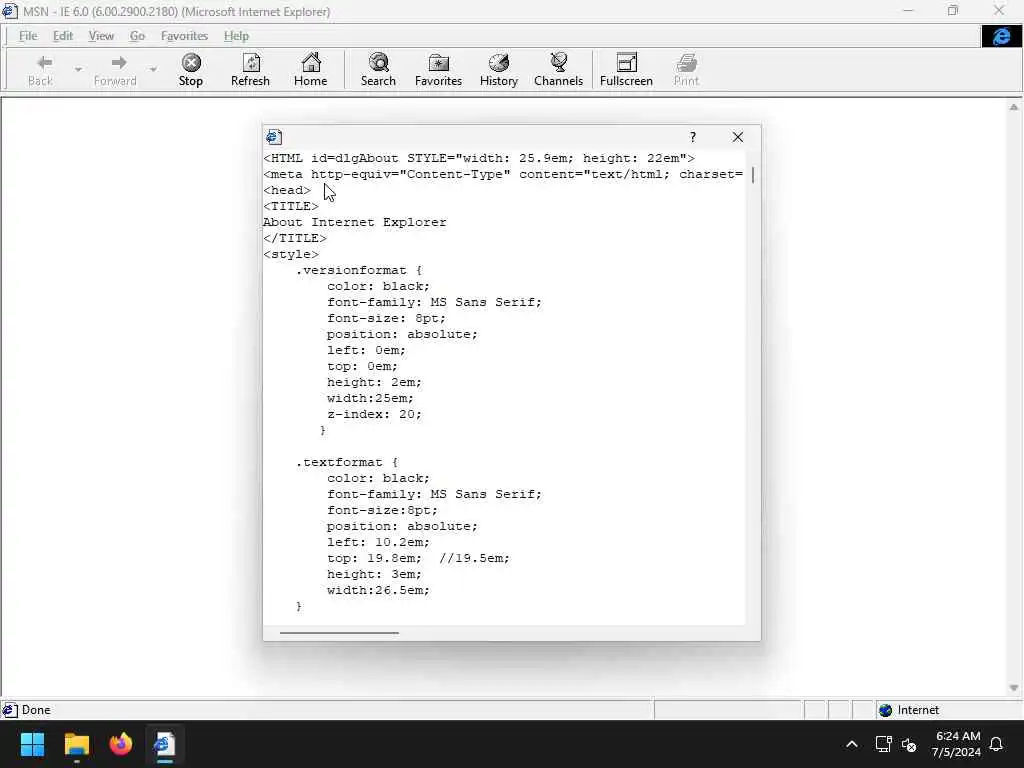The height and width of the screenshot is (768, 1024).
Task: Click the '.textformat {' line
Action: pos(347,462)
